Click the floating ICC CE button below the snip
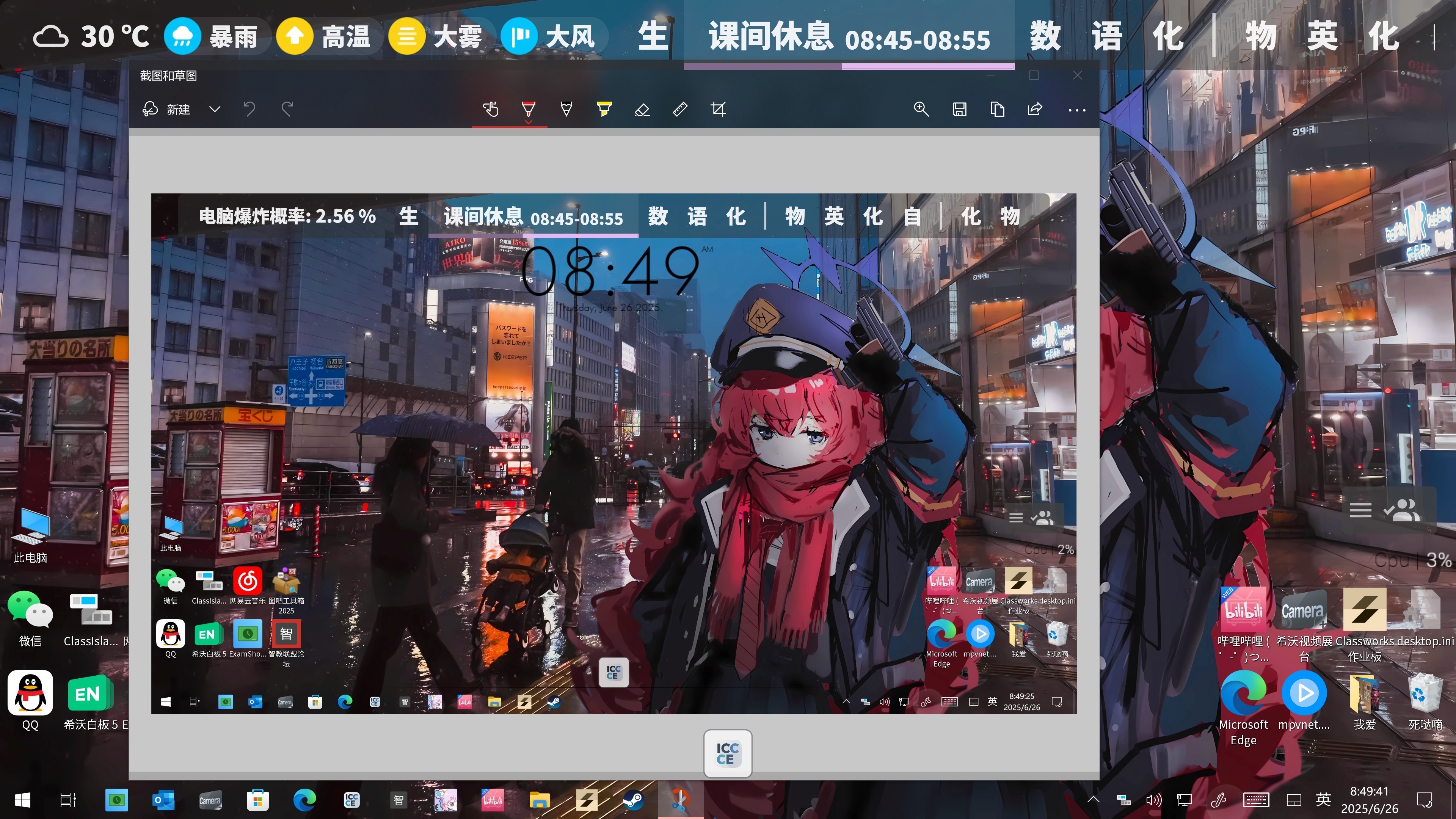Viewport: 1456px width, 819px height. pyautogui.click(x=728, y=753)
